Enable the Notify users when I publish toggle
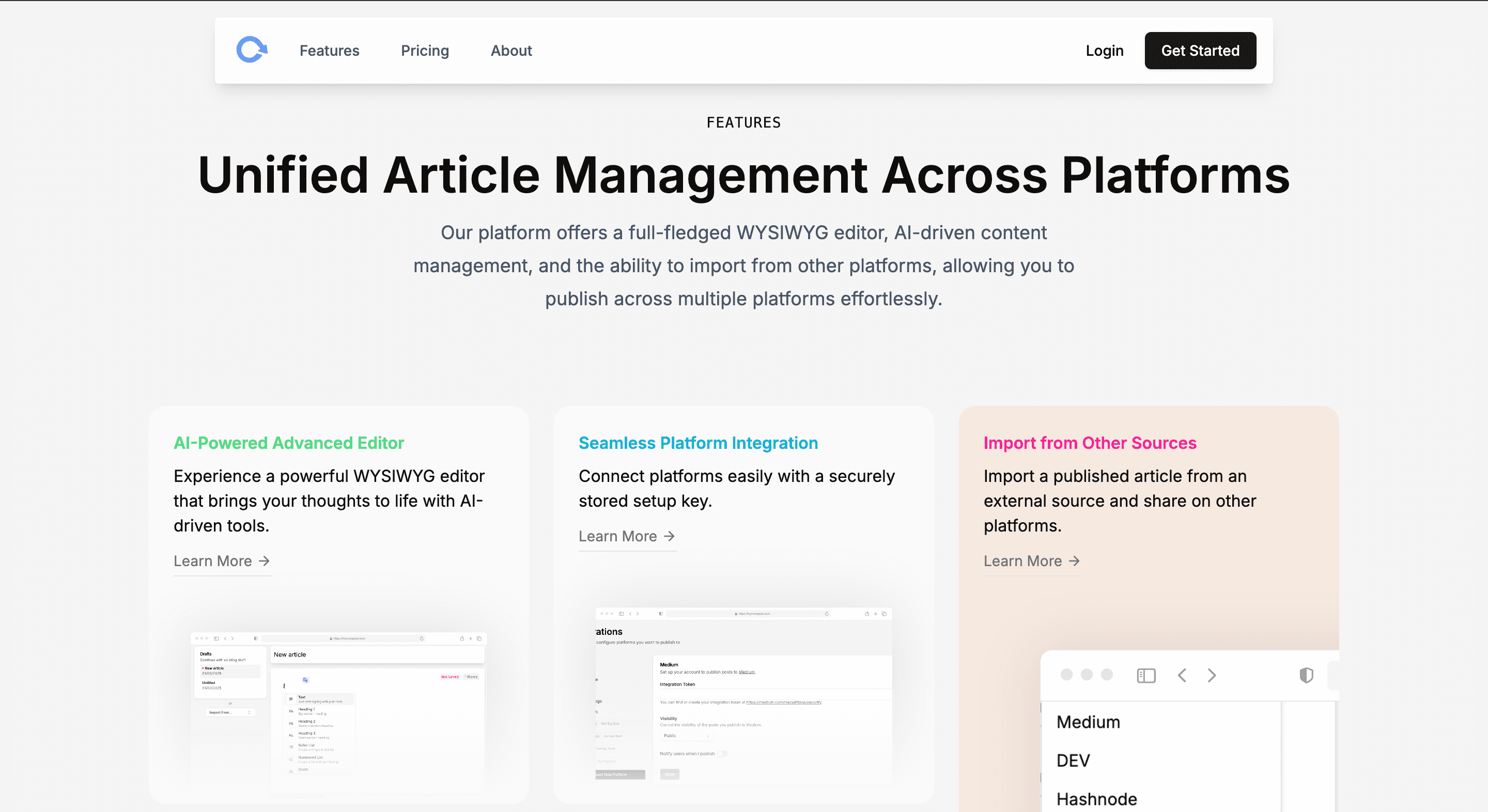Viewport: 1488px width, 812px height. click(723, 754)
